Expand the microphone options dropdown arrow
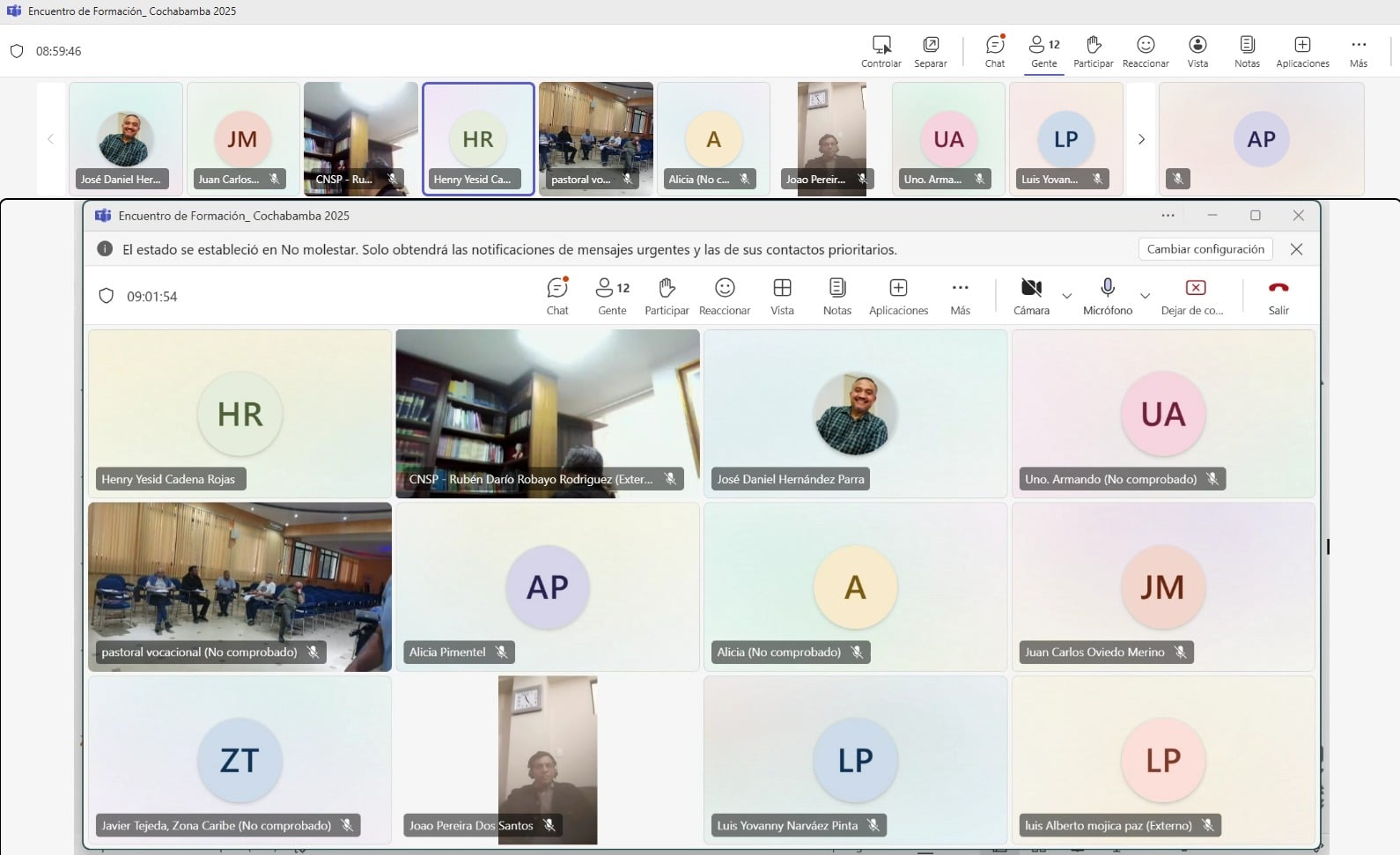1400x855 pixels. [1145, 296]
